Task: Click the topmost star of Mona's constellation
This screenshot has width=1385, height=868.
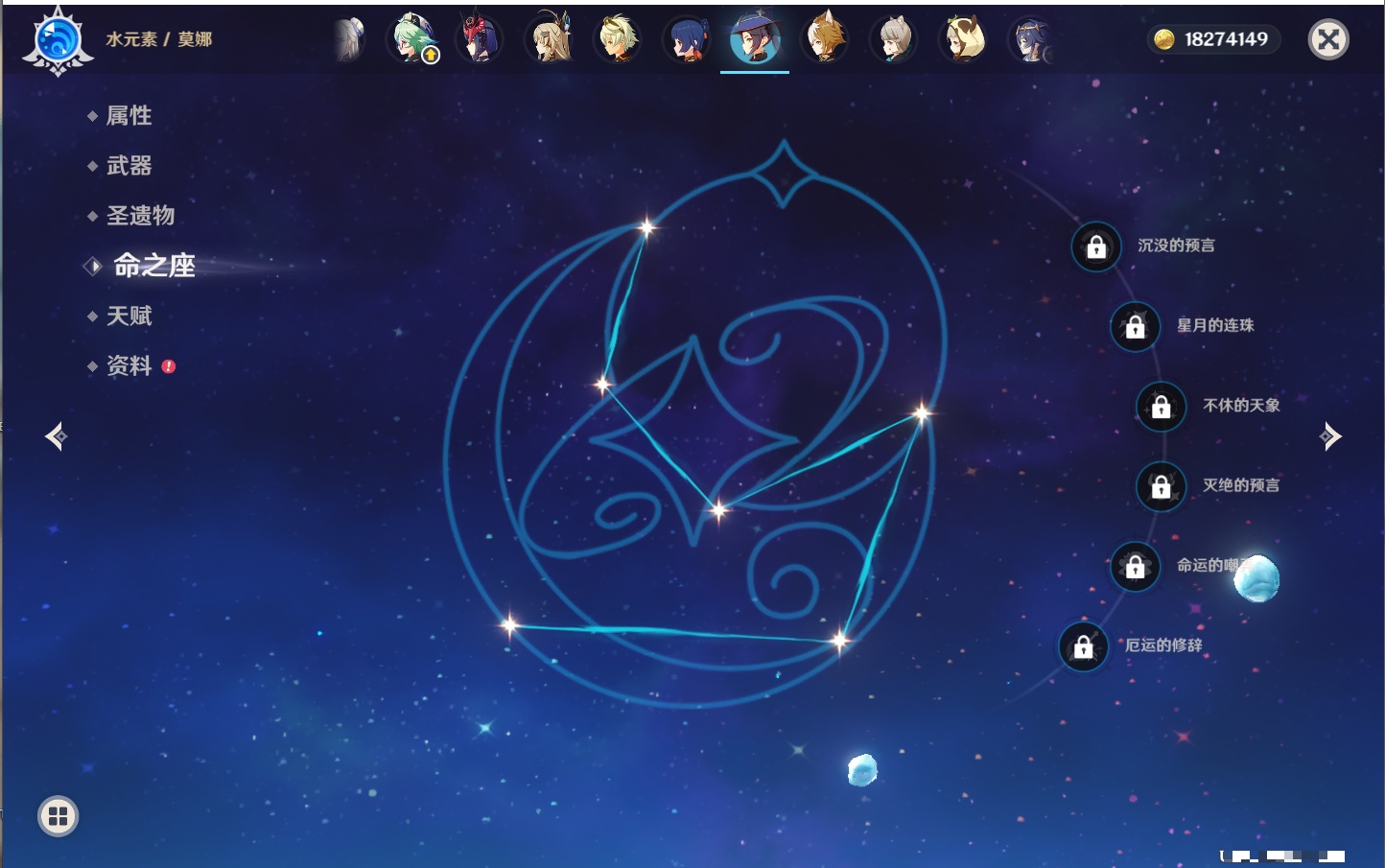Action: click(647, 227)
